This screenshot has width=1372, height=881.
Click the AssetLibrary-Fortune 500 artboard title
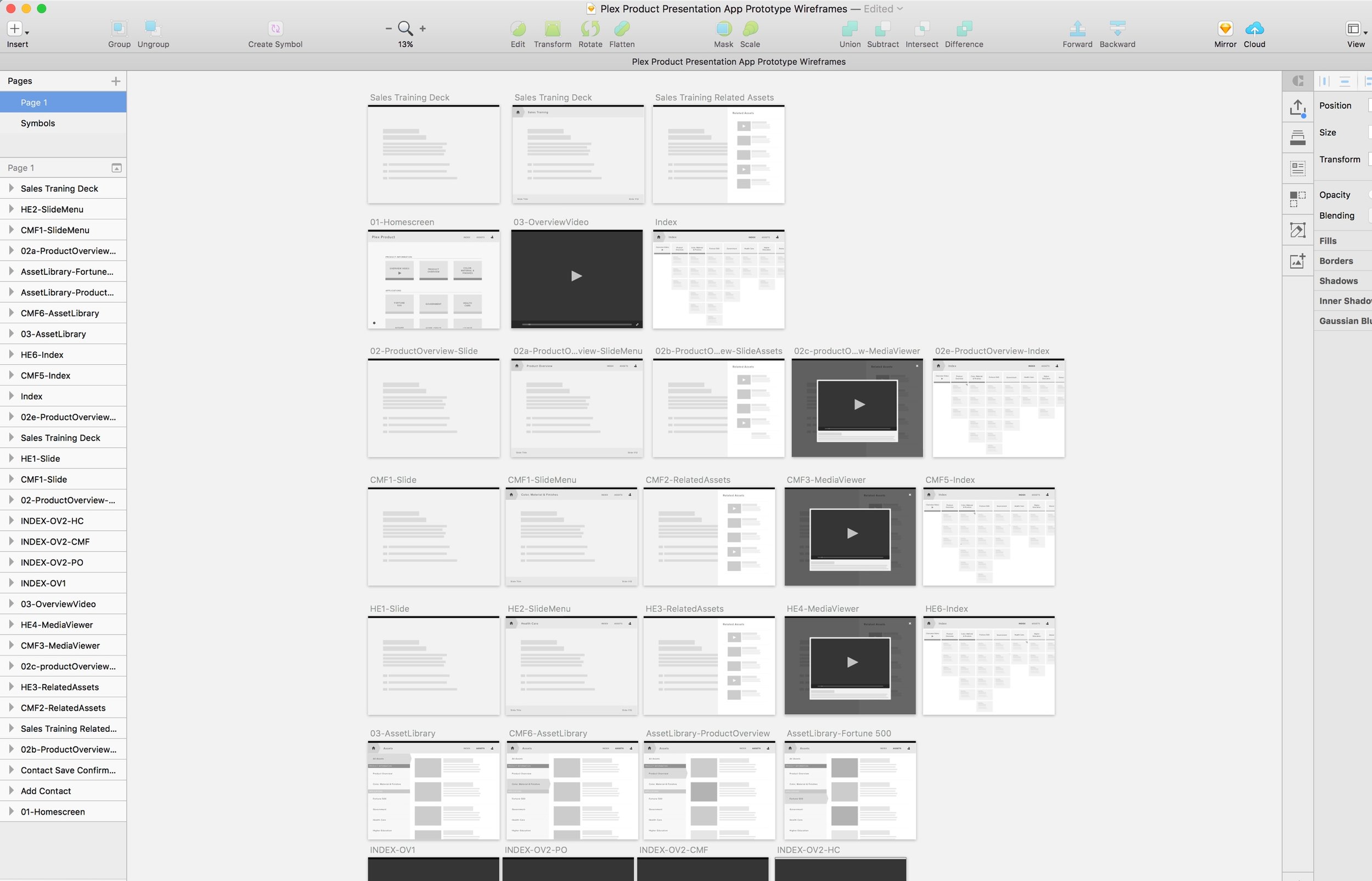pos(838,733)
